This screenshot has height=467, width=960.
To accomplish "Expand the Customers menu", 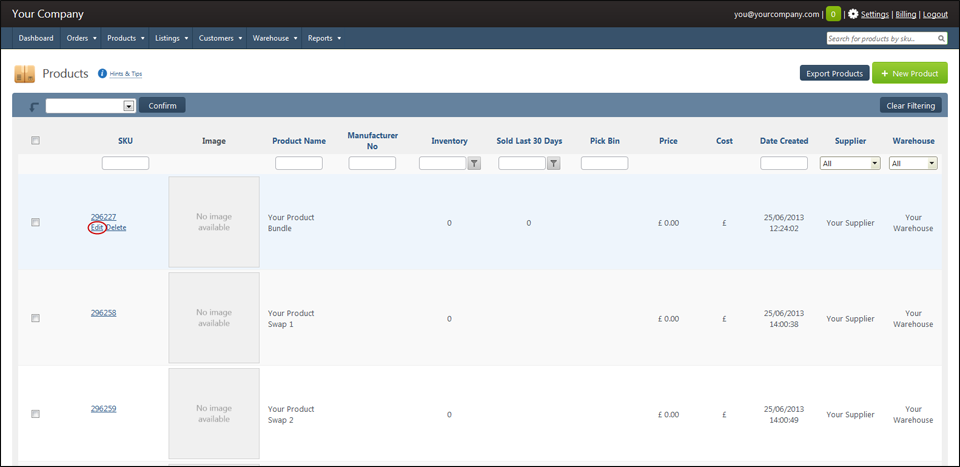I will tap(220, 38).
